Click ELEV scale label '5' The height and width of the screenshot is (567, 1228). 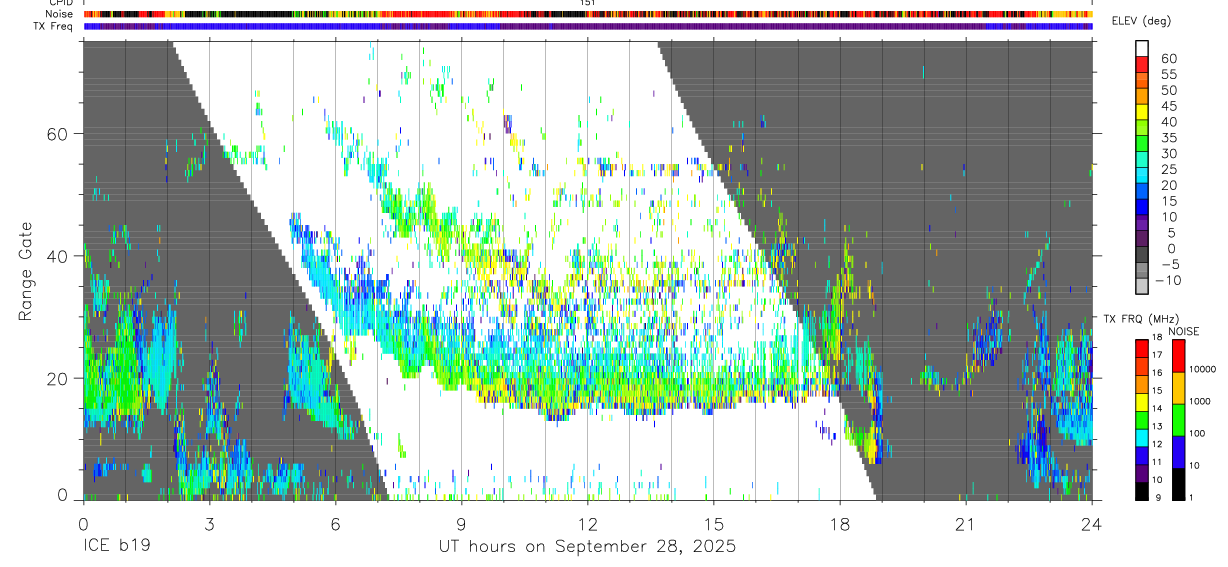[x=1172, y=233]
